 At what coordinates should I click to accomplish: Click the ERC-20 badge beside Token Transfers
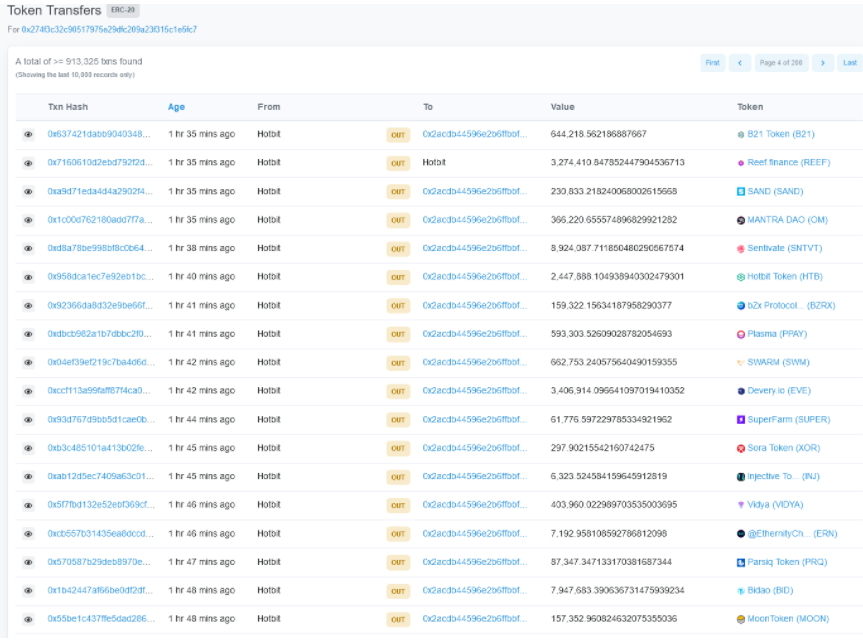tap(123, 10)
